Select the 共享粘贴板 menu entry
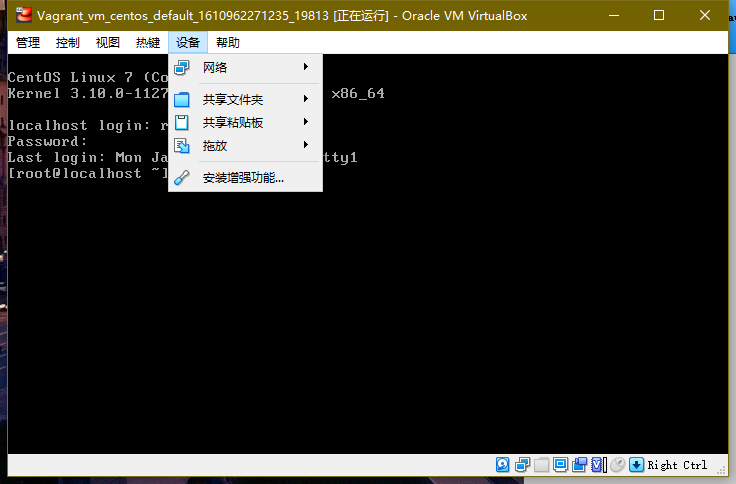736x484 pixels. coord(233,122)
